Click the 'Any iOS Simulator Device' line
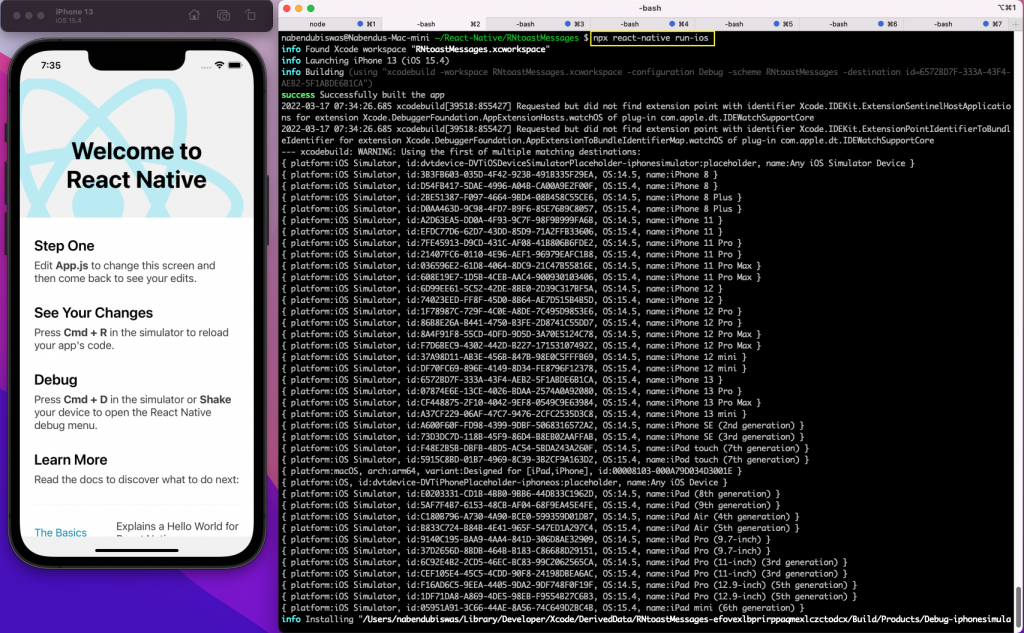 [598, 163]
